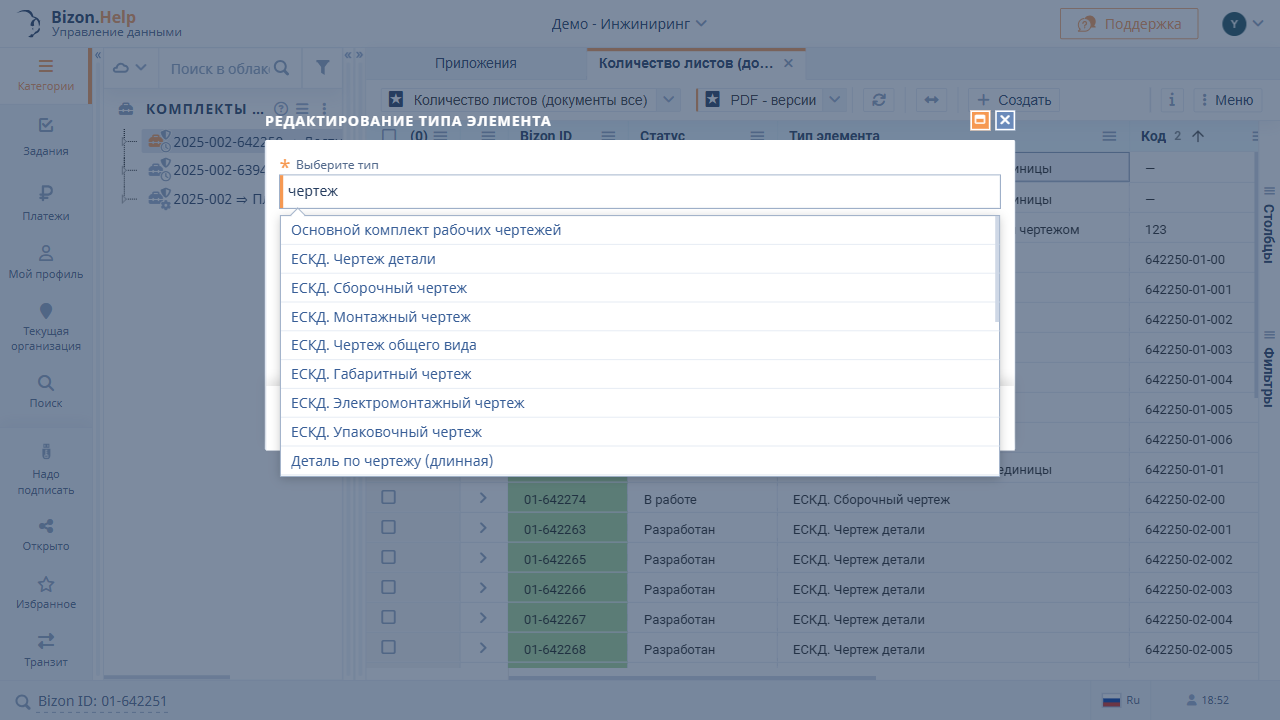Click the filter funnel icon
Viewport: 1280px width, 720px height.
[322, 68]
